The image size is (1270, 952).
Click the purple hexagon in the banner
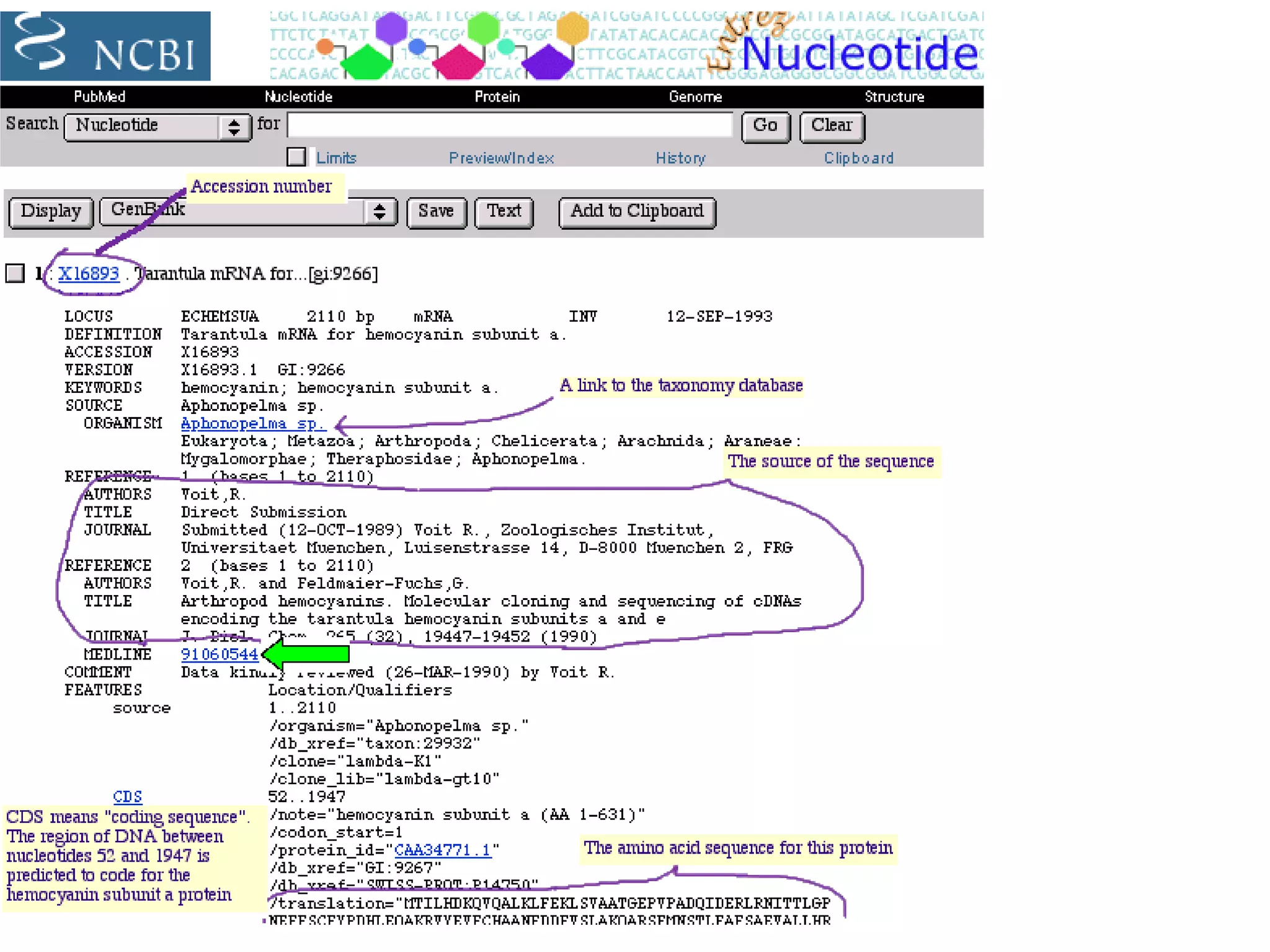click(391, 28)
